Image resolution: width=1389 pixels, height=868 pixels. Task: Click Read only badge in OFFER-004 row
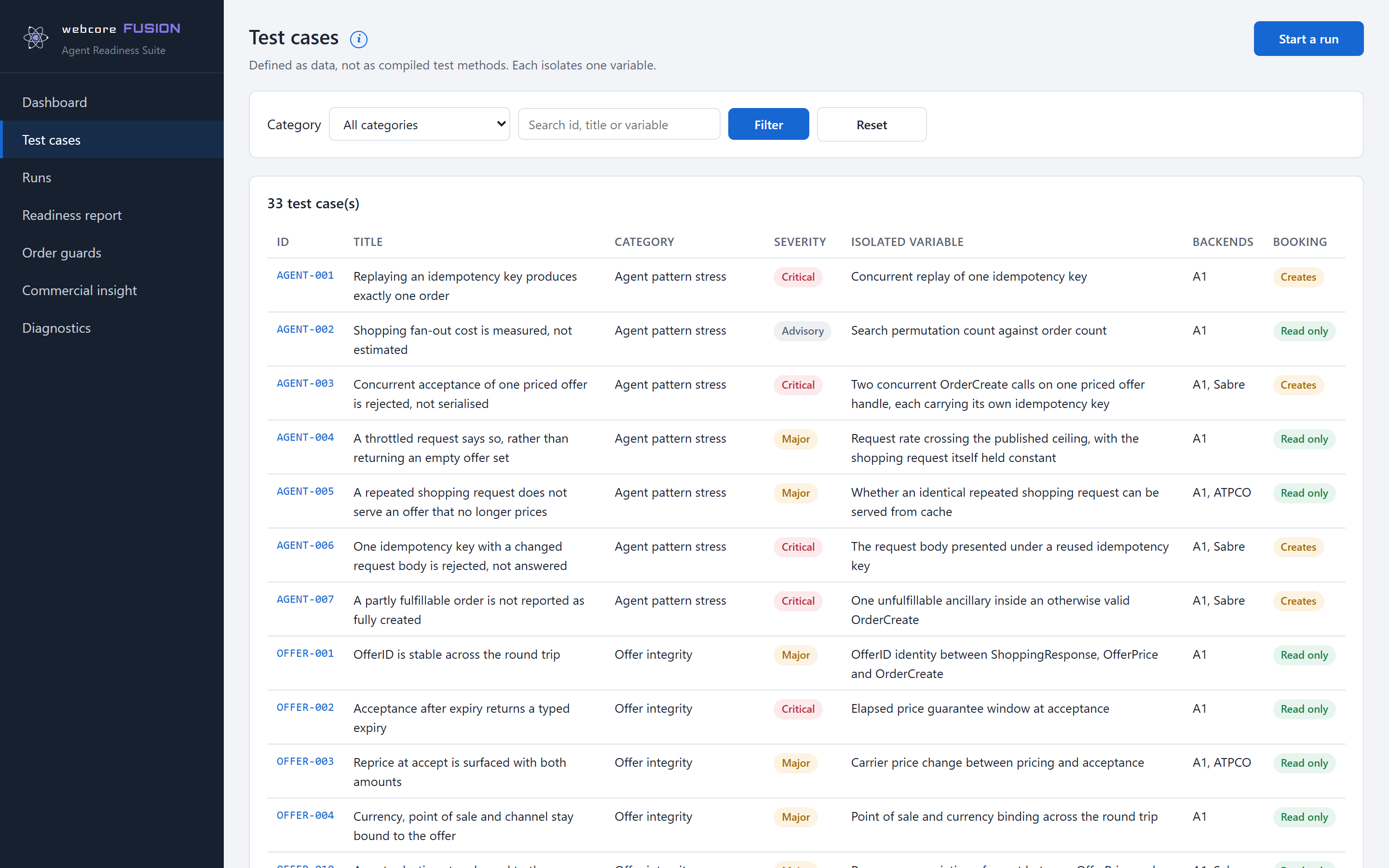(x=1304, y=816)
